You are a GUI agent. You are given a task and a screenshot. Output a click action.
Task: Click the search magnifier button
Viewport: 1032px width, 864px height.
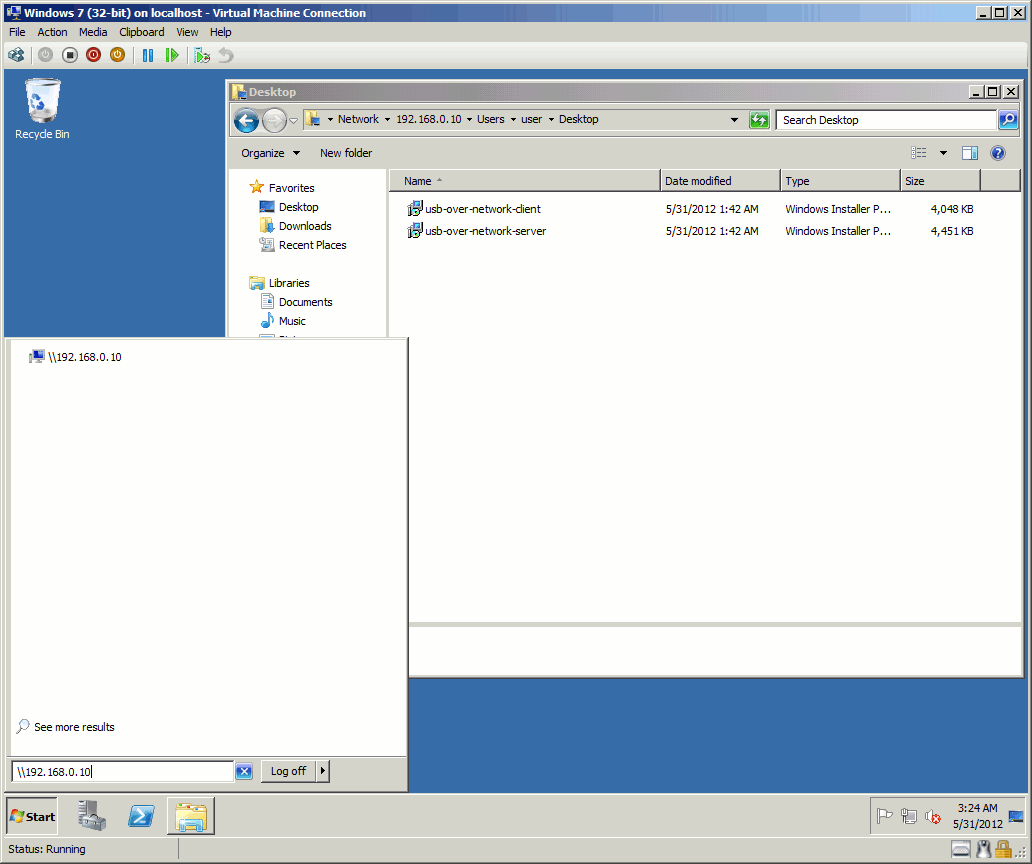point(1008,120)
